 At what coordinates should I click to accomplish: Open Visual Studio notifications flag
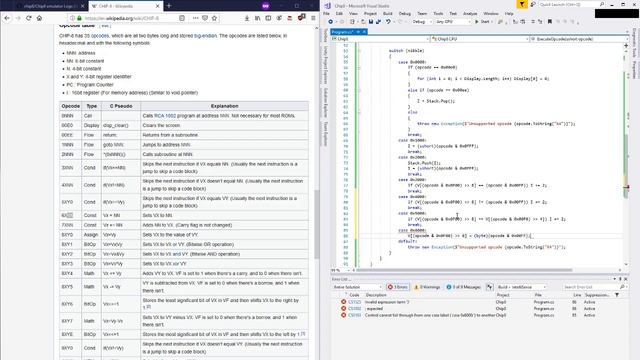coord(522,4)
